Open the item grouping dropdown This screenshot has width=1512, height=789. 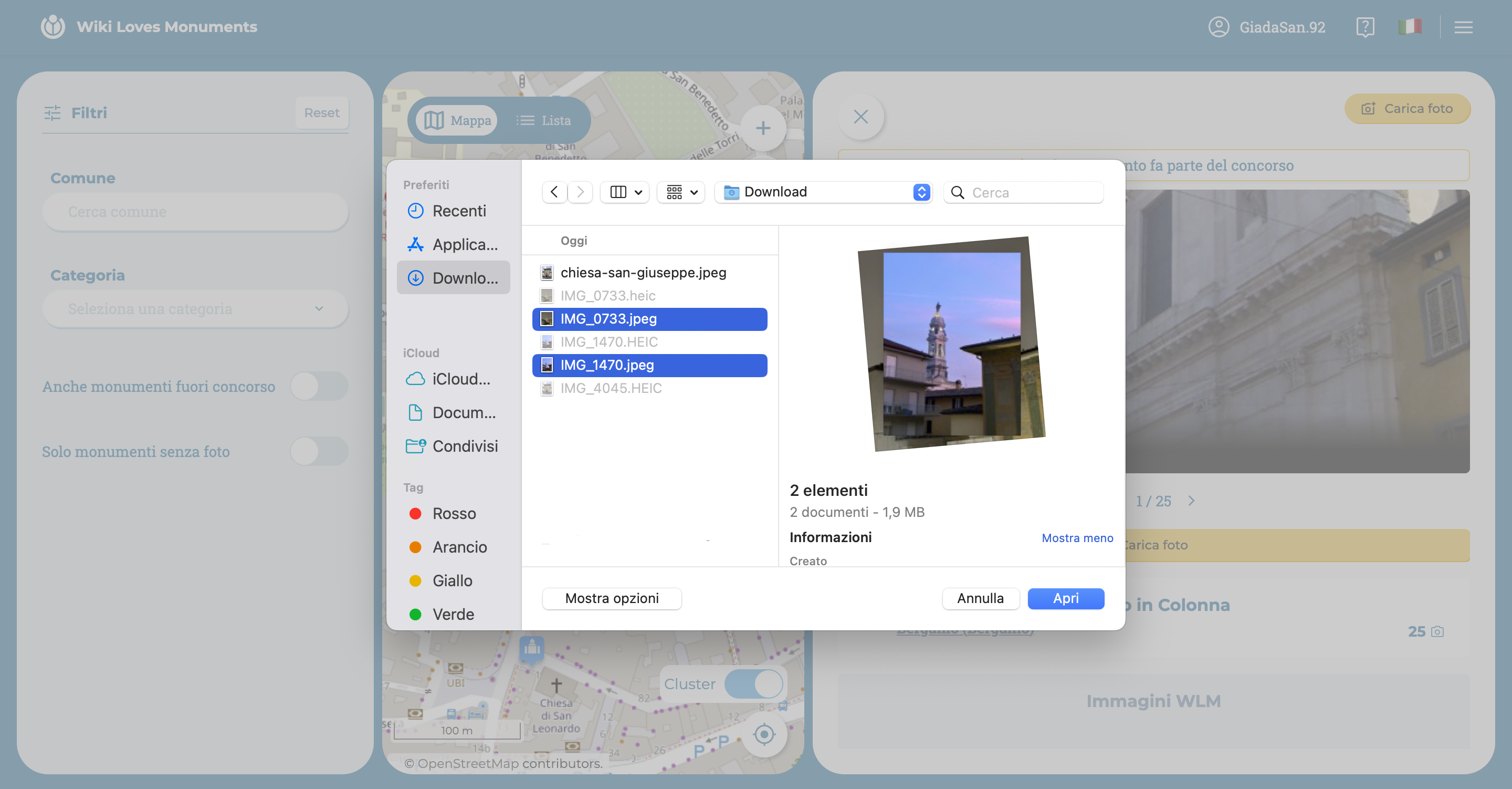[x=681, y=192]
